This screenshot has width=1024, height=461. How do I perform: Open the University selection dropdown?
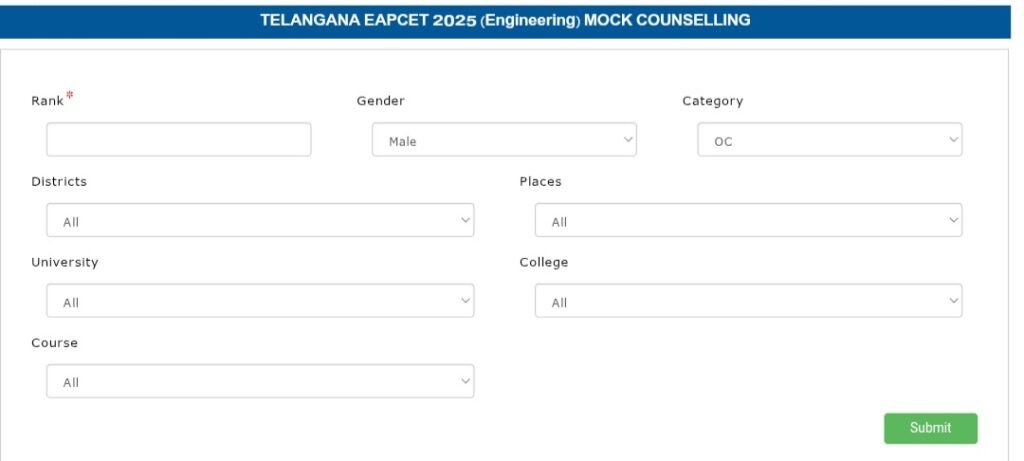point(260,301)
